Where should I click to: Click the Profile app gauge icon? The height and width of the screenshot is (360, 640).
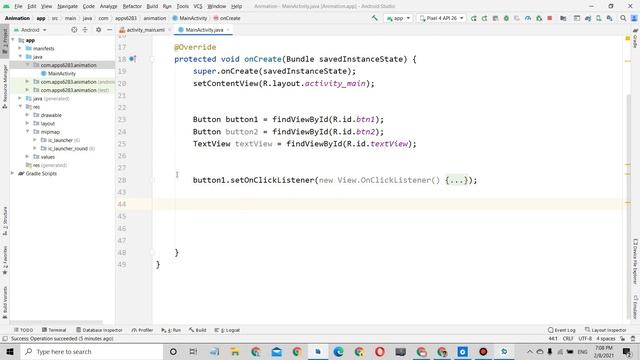point(528,18)
